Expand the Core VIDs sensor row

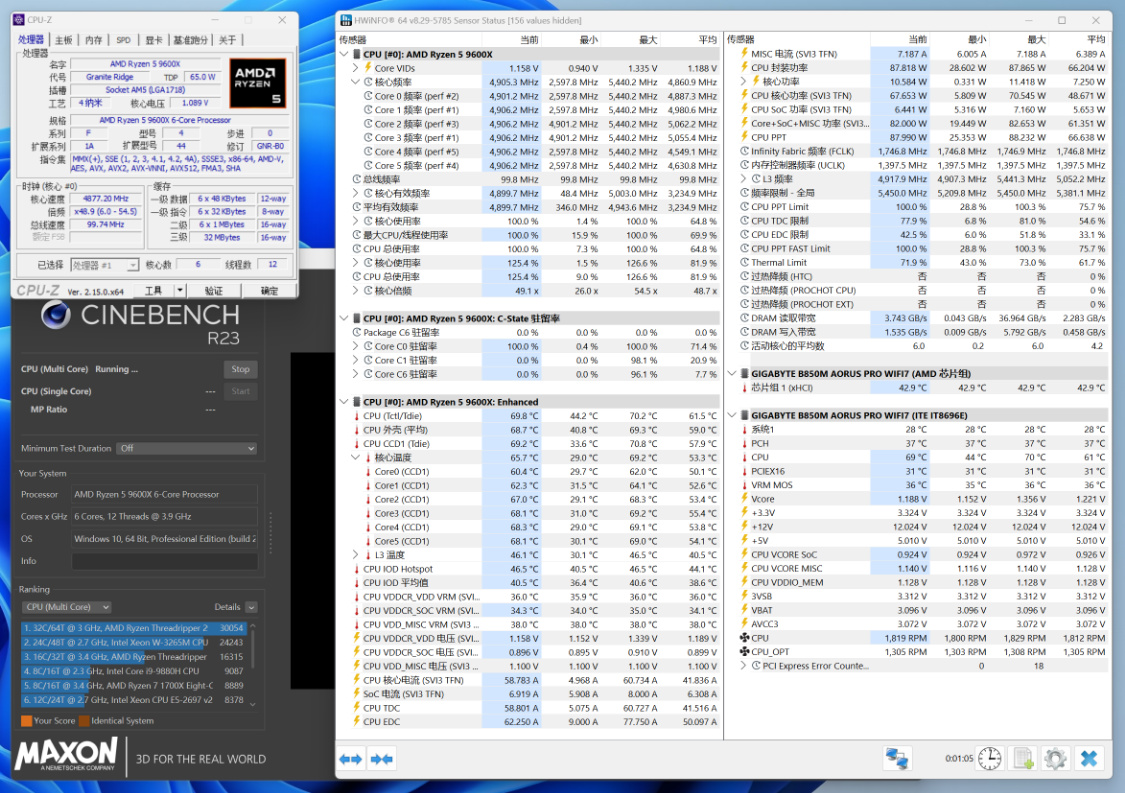click(x=356, y=68)
